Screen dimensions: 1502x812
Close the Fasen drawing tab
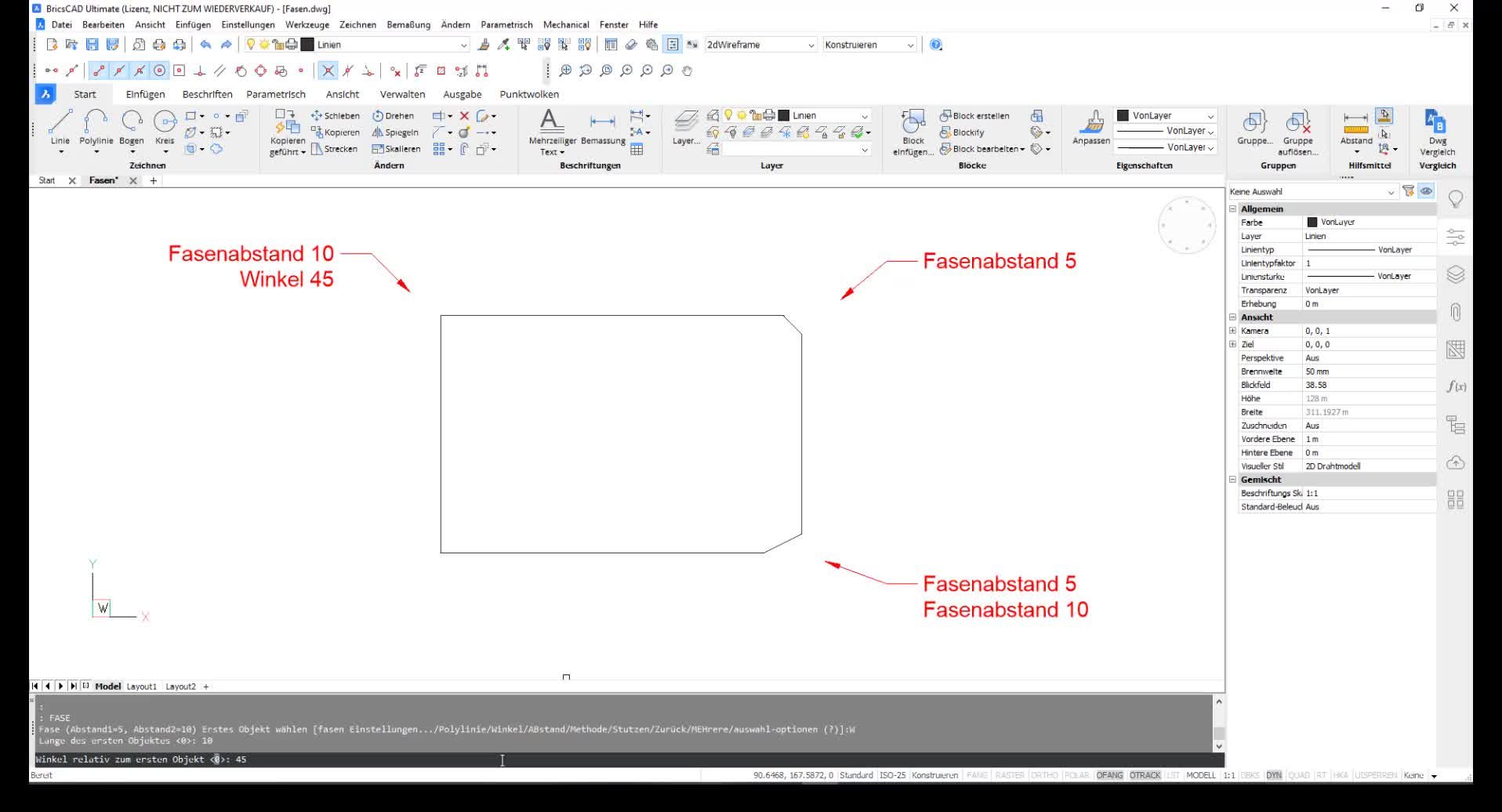(x=133, y=181)
